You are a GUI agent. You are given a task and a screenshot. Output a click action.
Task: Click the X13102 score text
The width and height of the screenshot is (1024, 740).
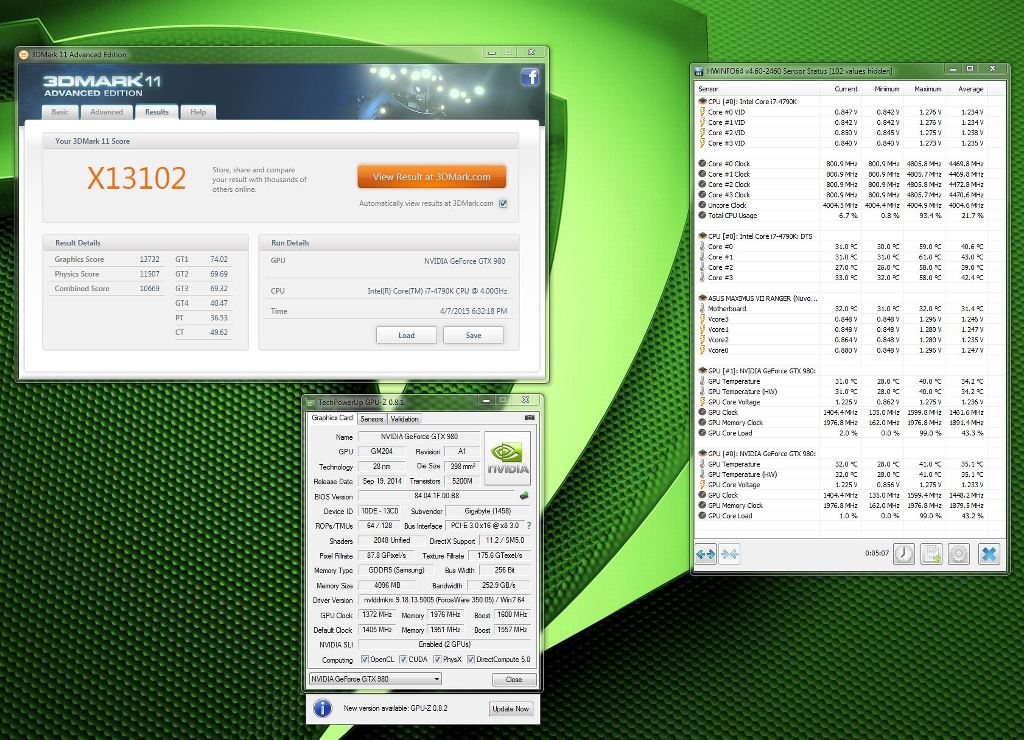(x=136, y=178)
